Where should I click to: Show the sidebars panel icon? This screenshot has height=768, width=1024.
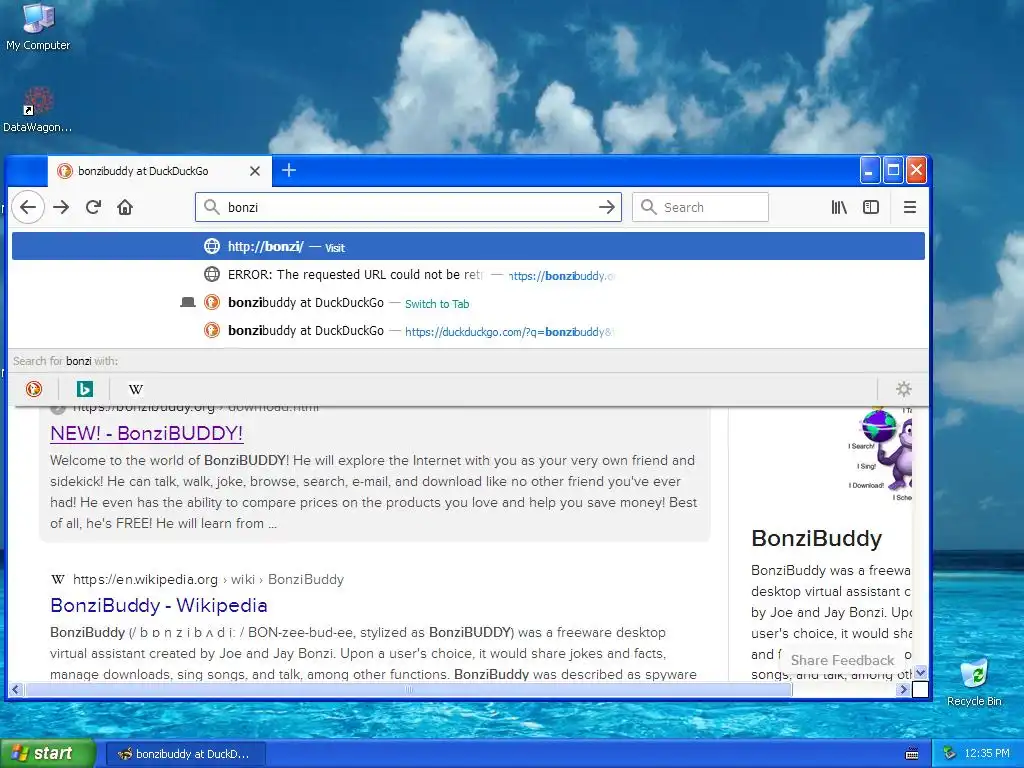tap(871, 208)
